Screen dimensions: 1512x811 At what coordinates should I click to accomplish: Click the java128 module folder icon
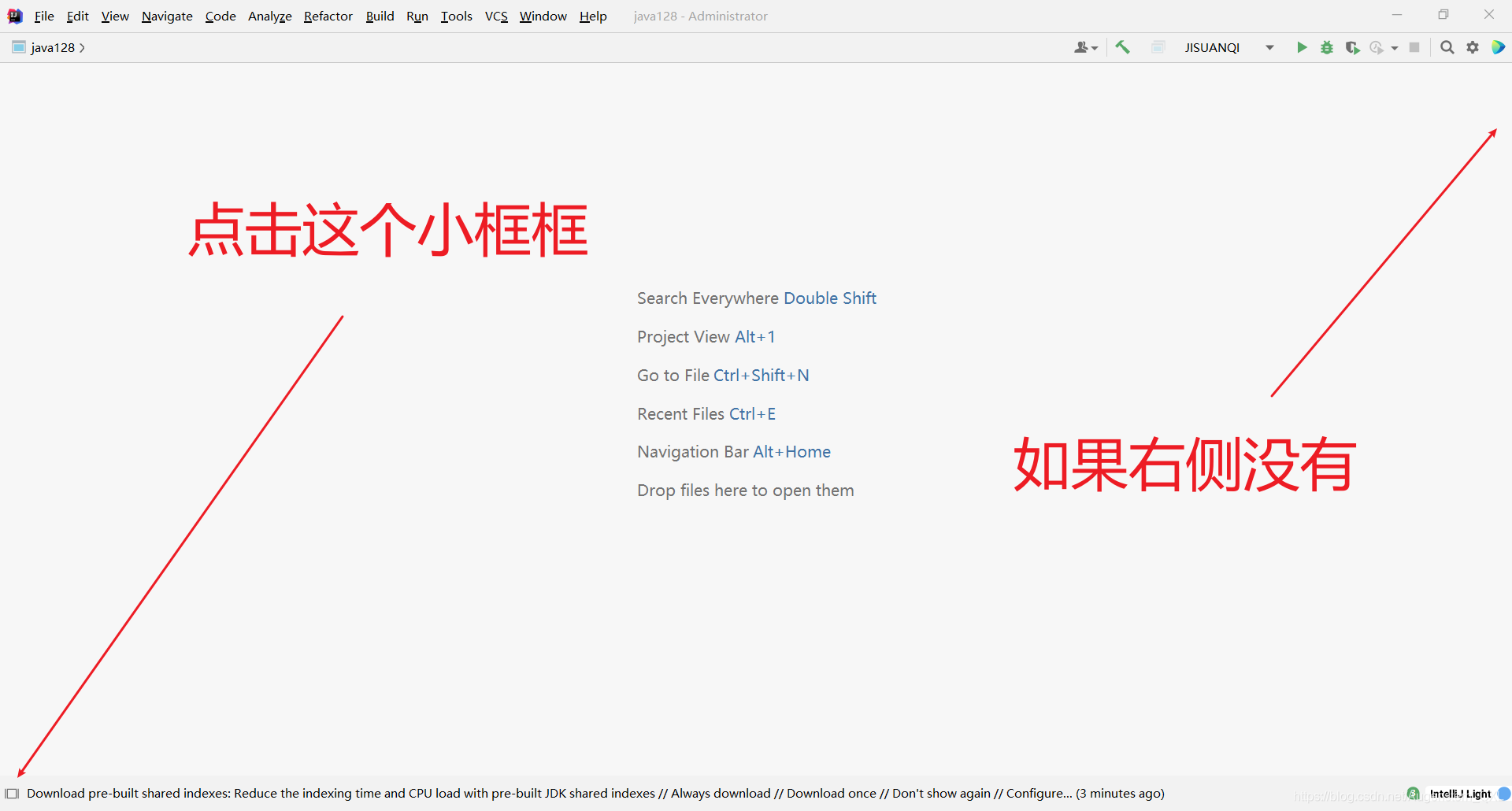pyautogui.click(x=19, y=47)
